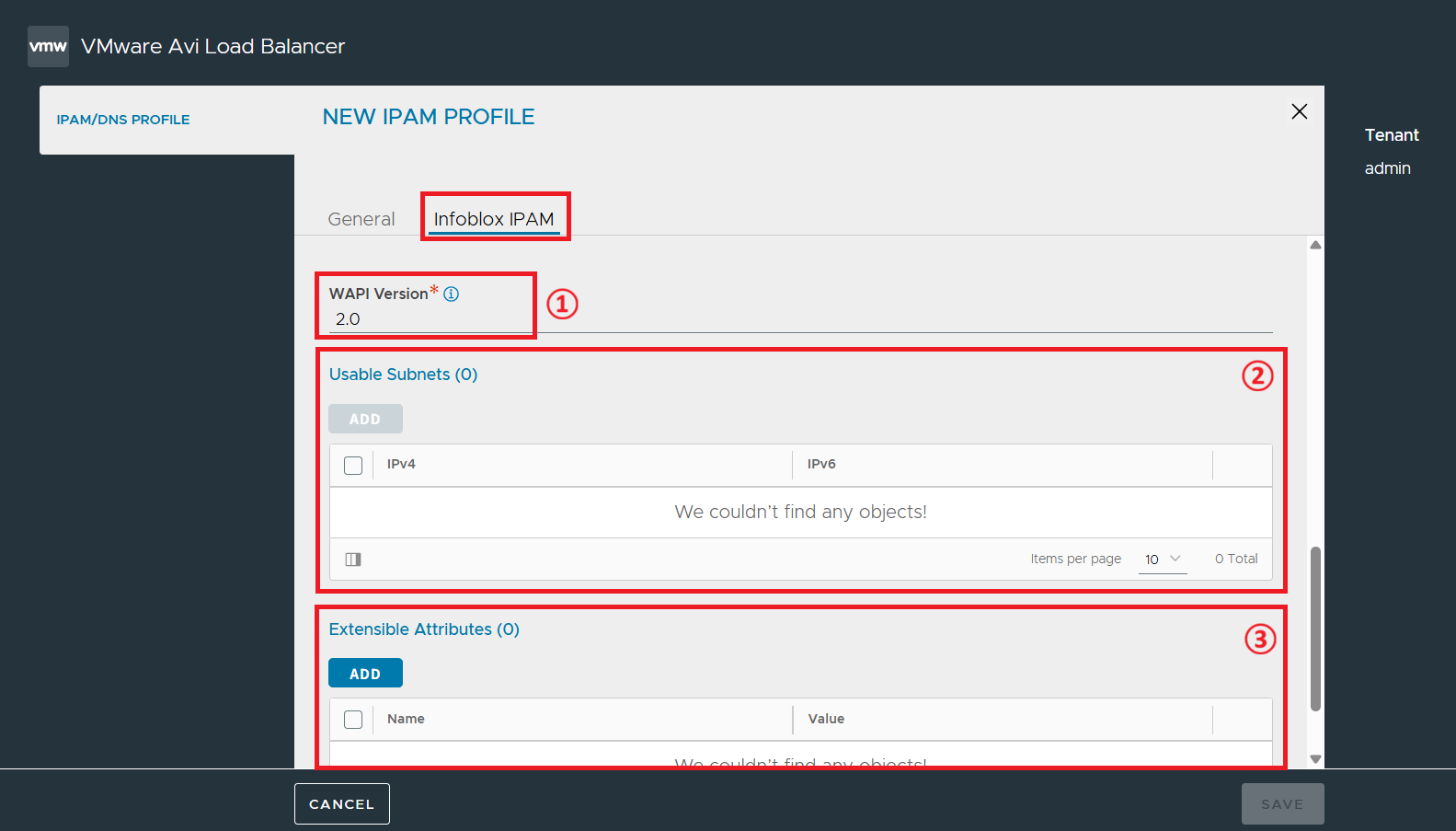Select all Extensible Attributes checkbox

coord(353,720)
